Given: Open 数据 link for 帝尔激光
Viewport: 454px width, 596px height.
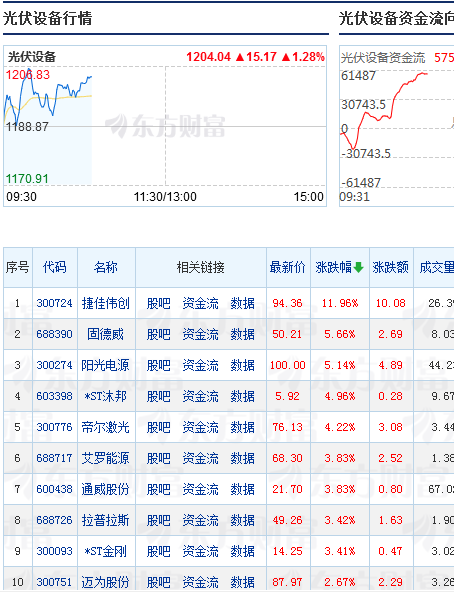Looking at the screenshot, I should point(243,427).
